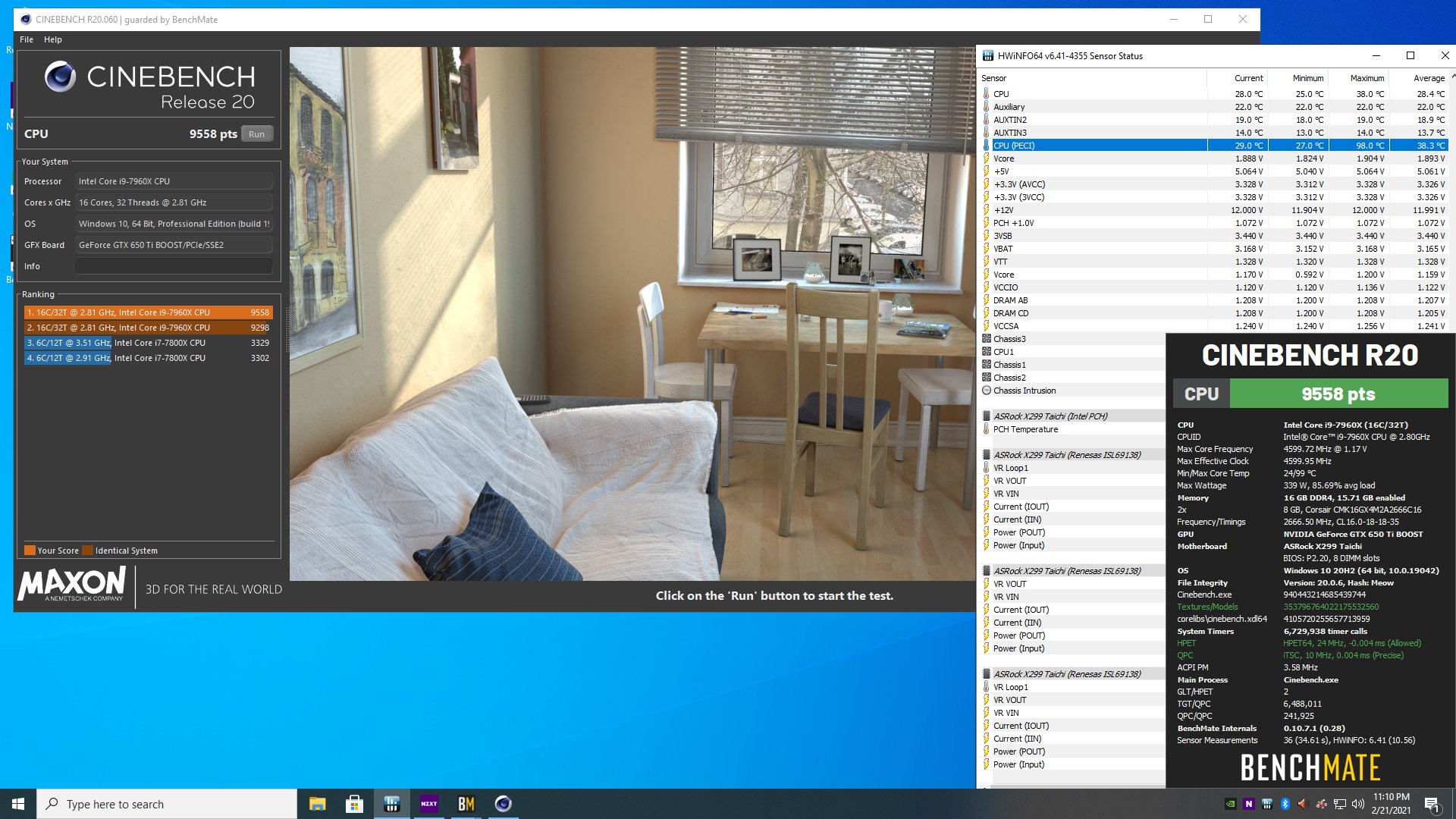Click the Processor field showing Intel Core i9-7960X

[x=174, y=181]
